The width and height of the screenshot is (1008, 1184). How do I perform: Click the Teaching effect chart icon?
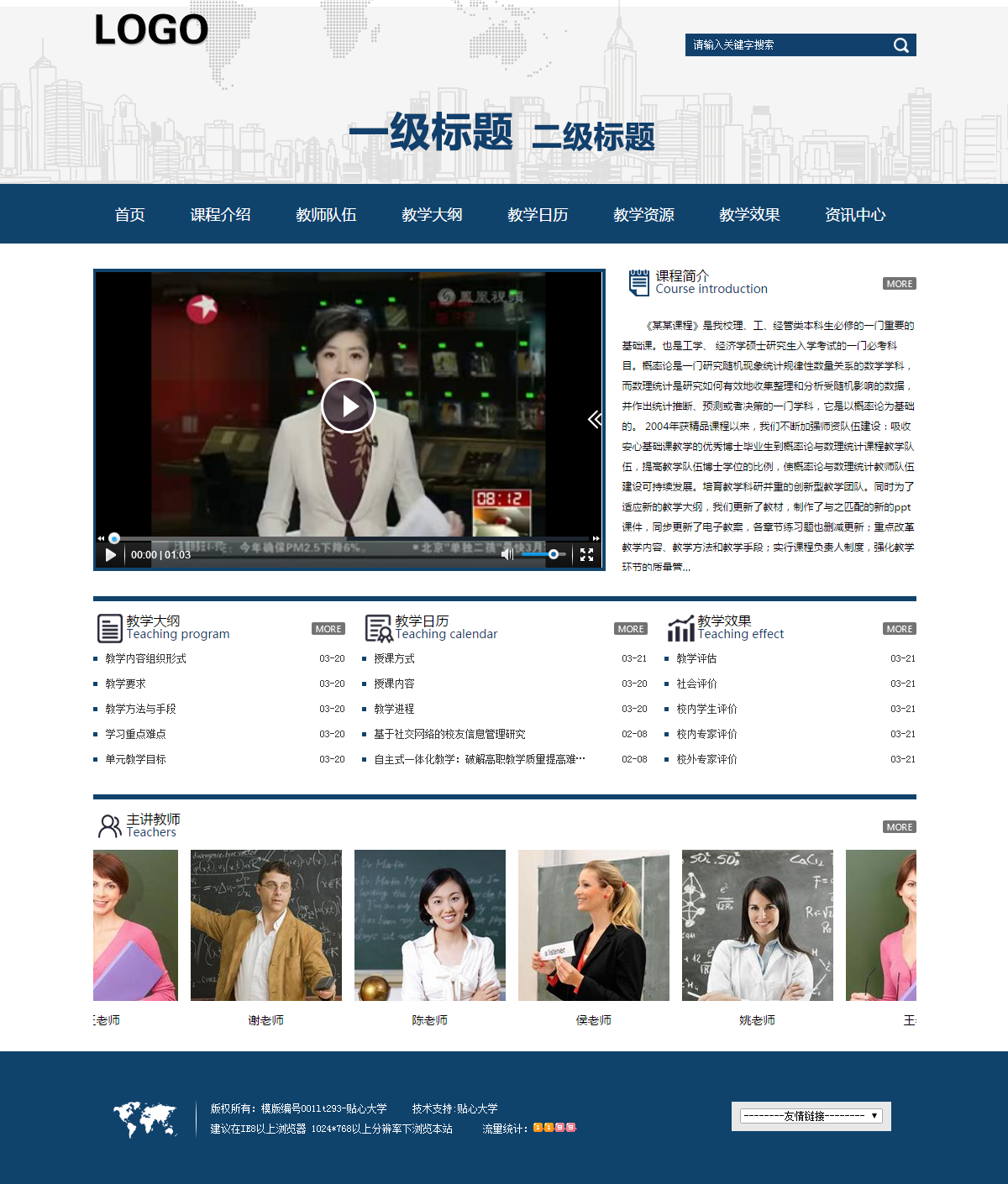point(680,627)
